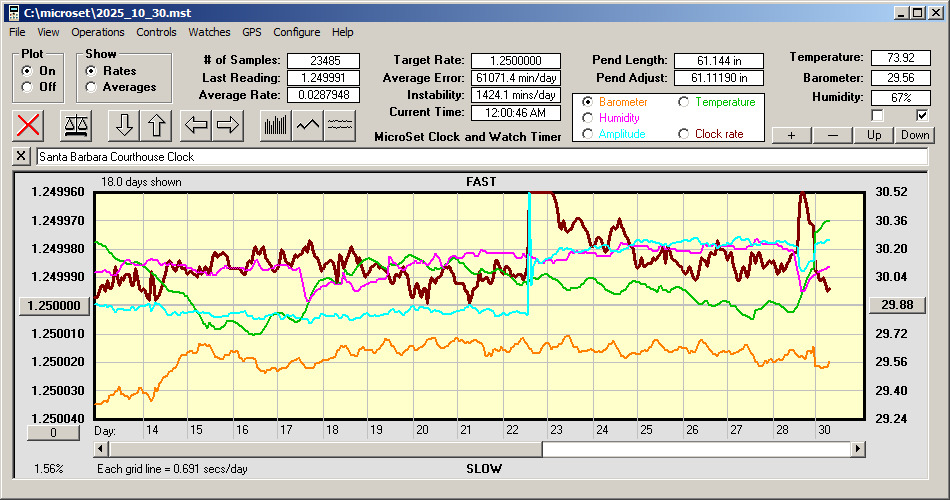Select the Clock rate radio button
Screen dimensions: 950x500
click(684, 134)
